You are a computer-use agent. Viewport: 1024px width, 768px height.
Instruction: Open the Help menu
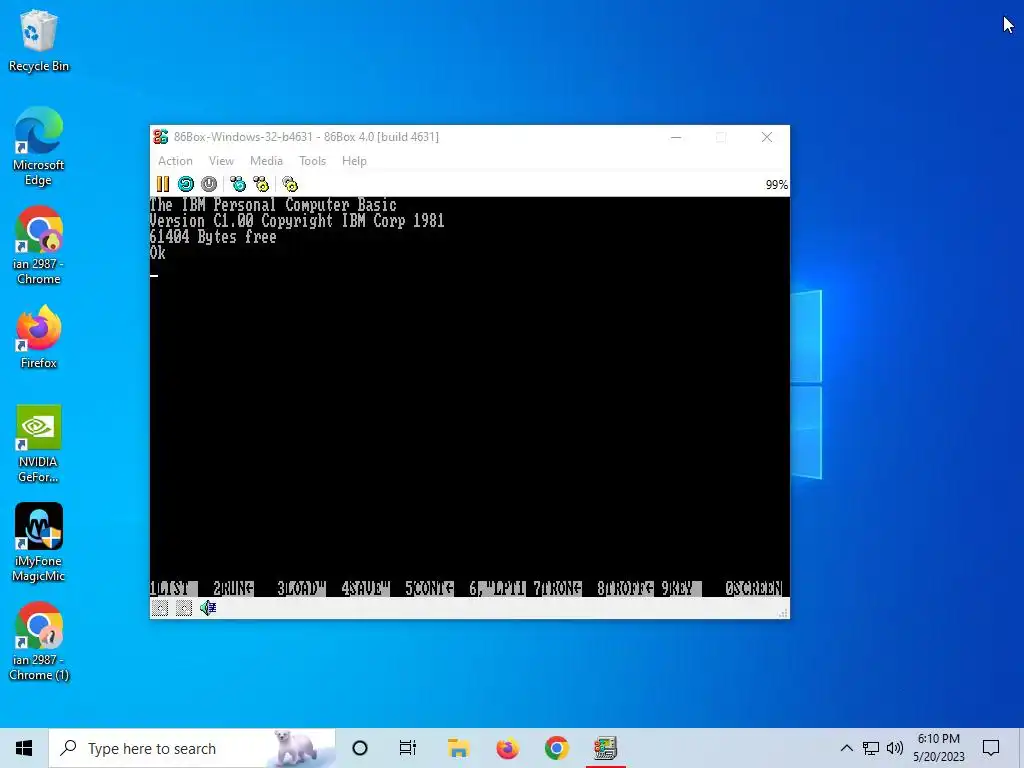point(354,161)
